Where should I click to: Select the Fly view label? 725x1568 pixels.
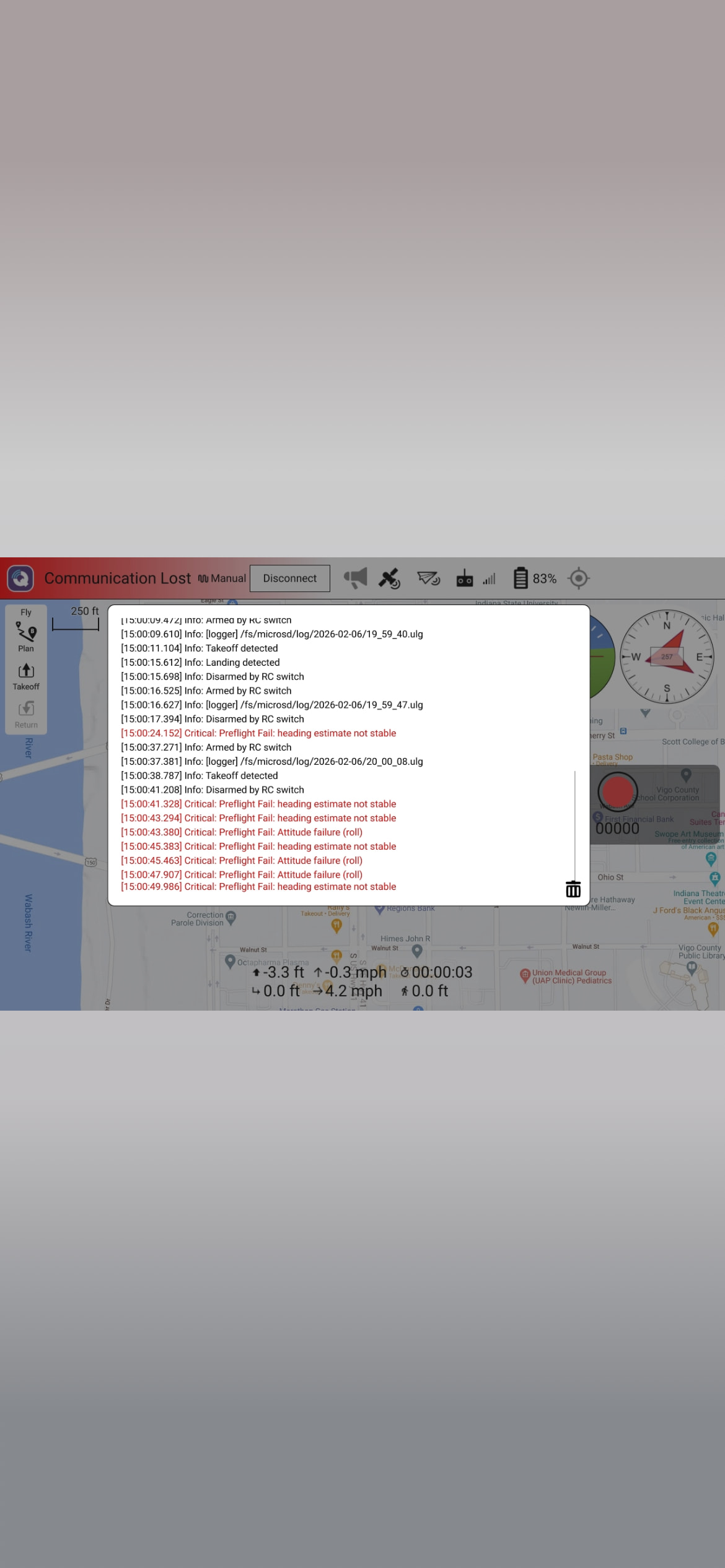pos(26,612)
